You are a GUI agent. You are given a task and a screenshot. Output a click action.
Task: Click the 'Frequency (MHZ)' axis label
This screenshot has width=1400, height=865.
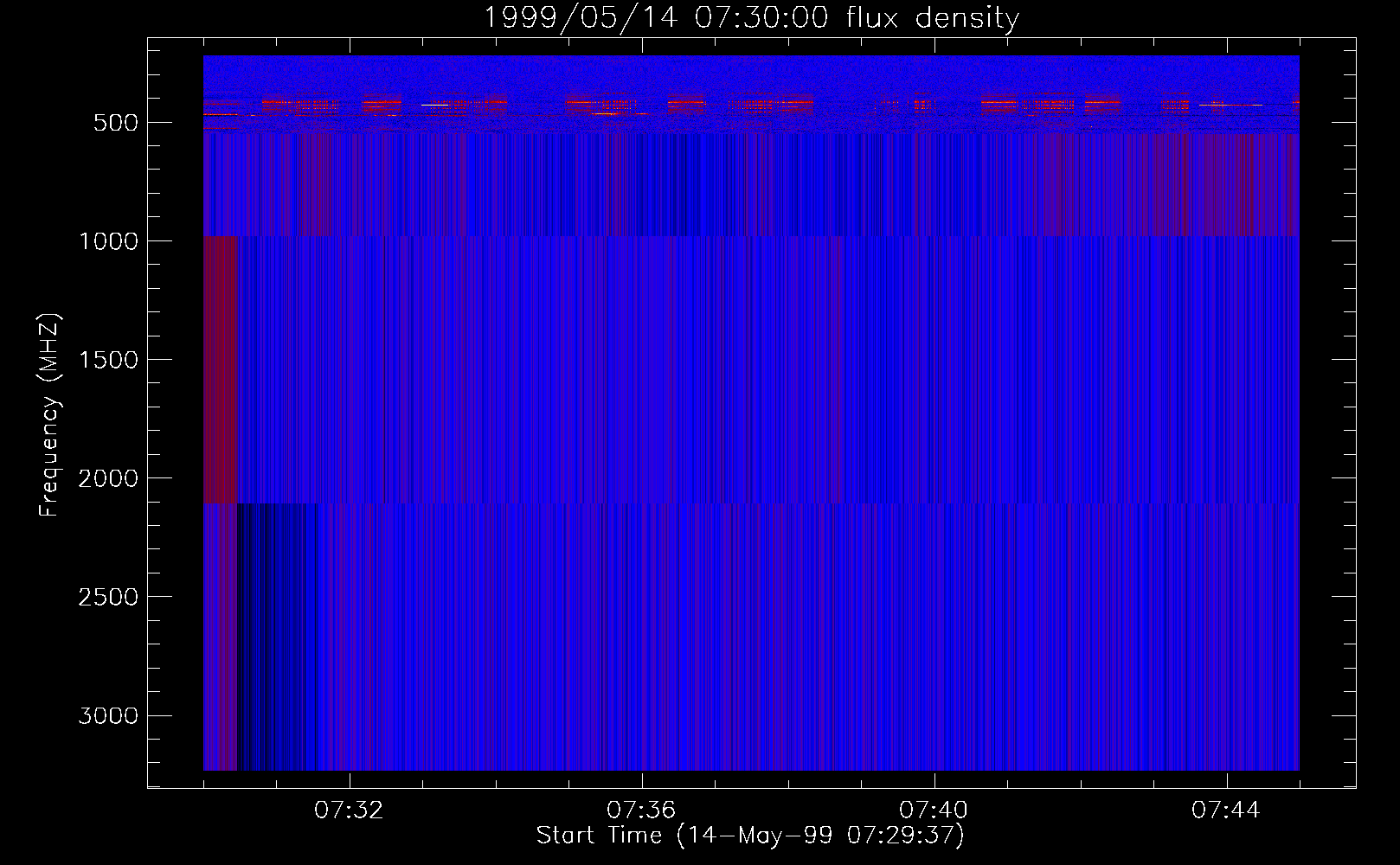click(x=49, y=415)
